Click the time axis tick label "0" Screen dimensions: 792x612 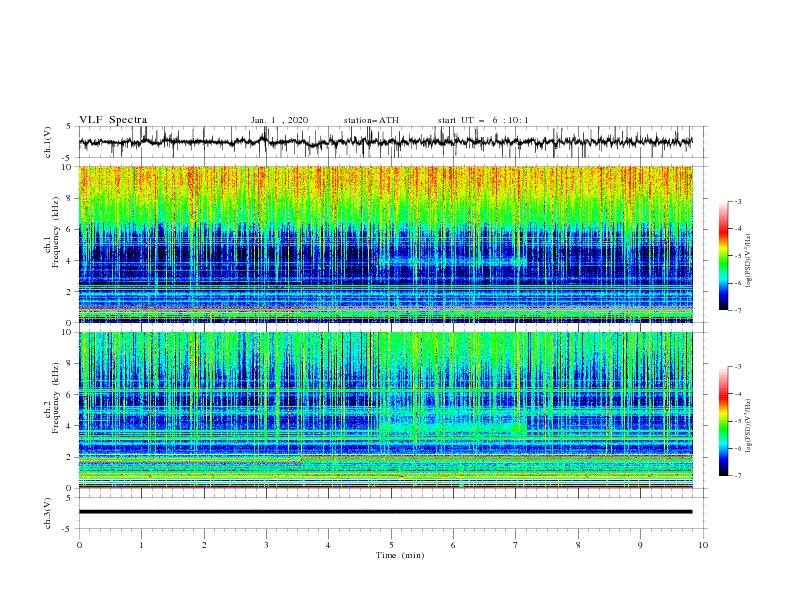coord(79,545)
